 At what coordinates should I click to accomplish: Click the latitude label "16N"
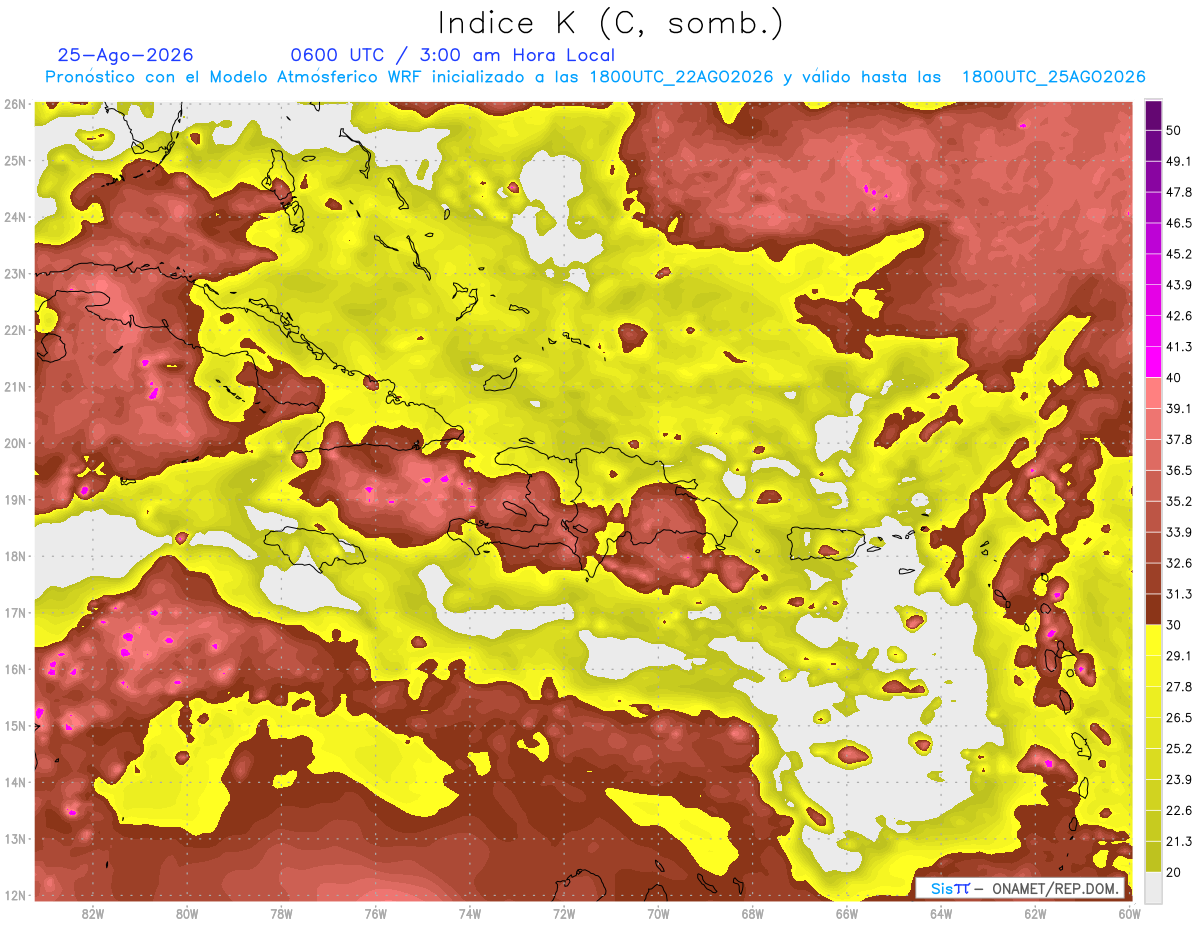(14, 669)
